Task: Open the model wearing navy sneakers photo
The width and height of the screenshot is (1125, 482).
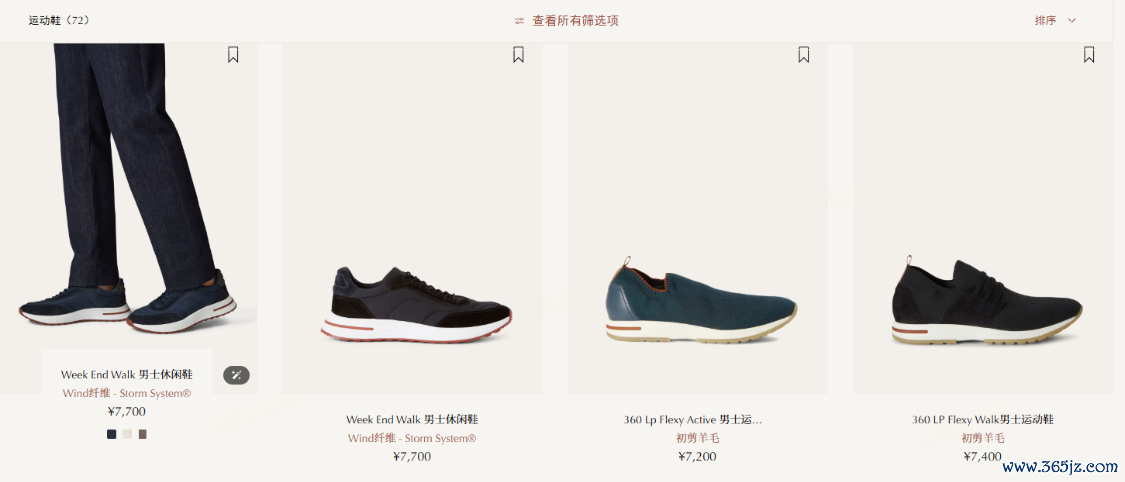Action: (128, 194)
